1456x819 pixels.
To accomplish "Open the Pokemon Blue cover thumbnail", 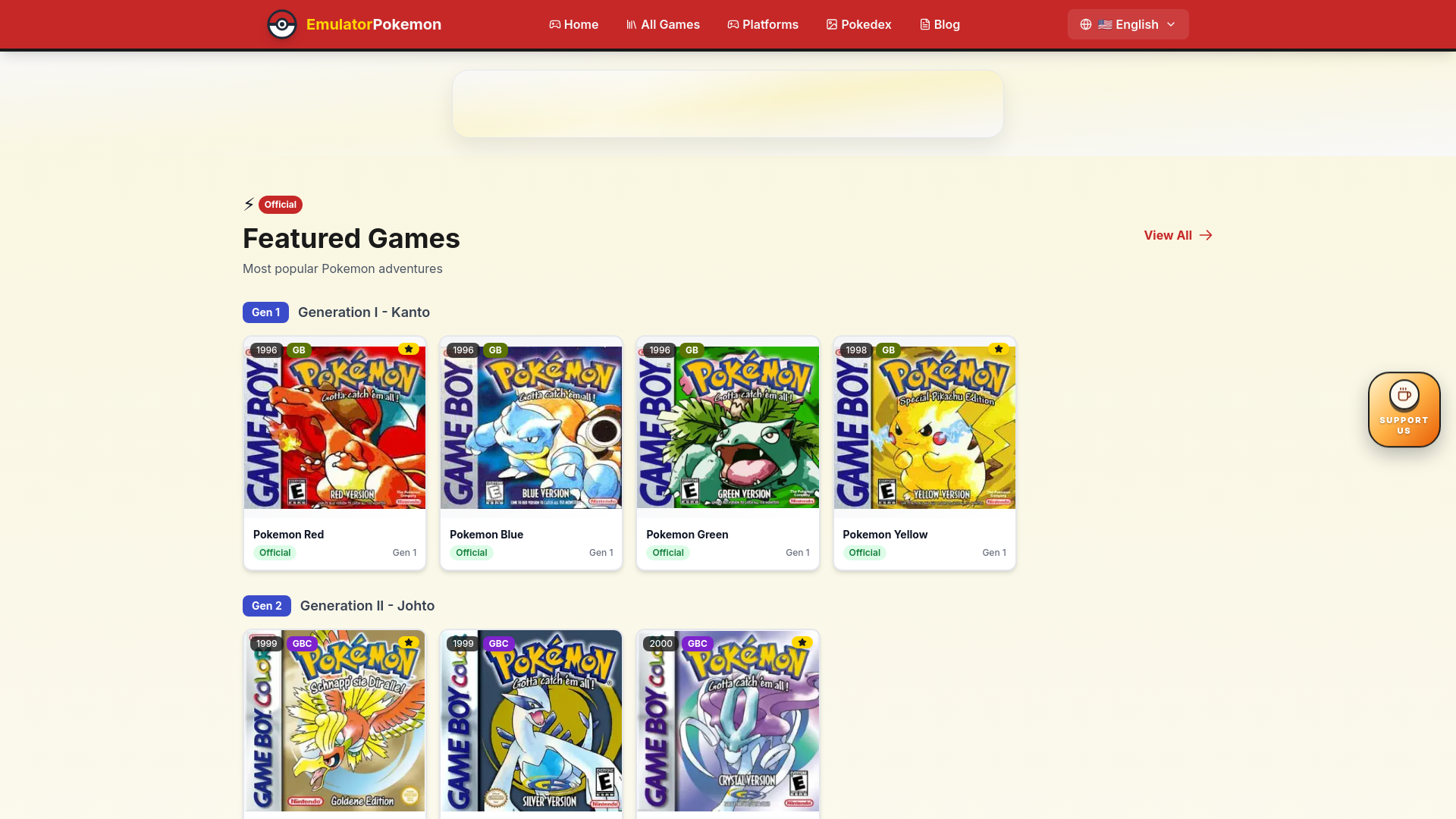I will (531, 428).
